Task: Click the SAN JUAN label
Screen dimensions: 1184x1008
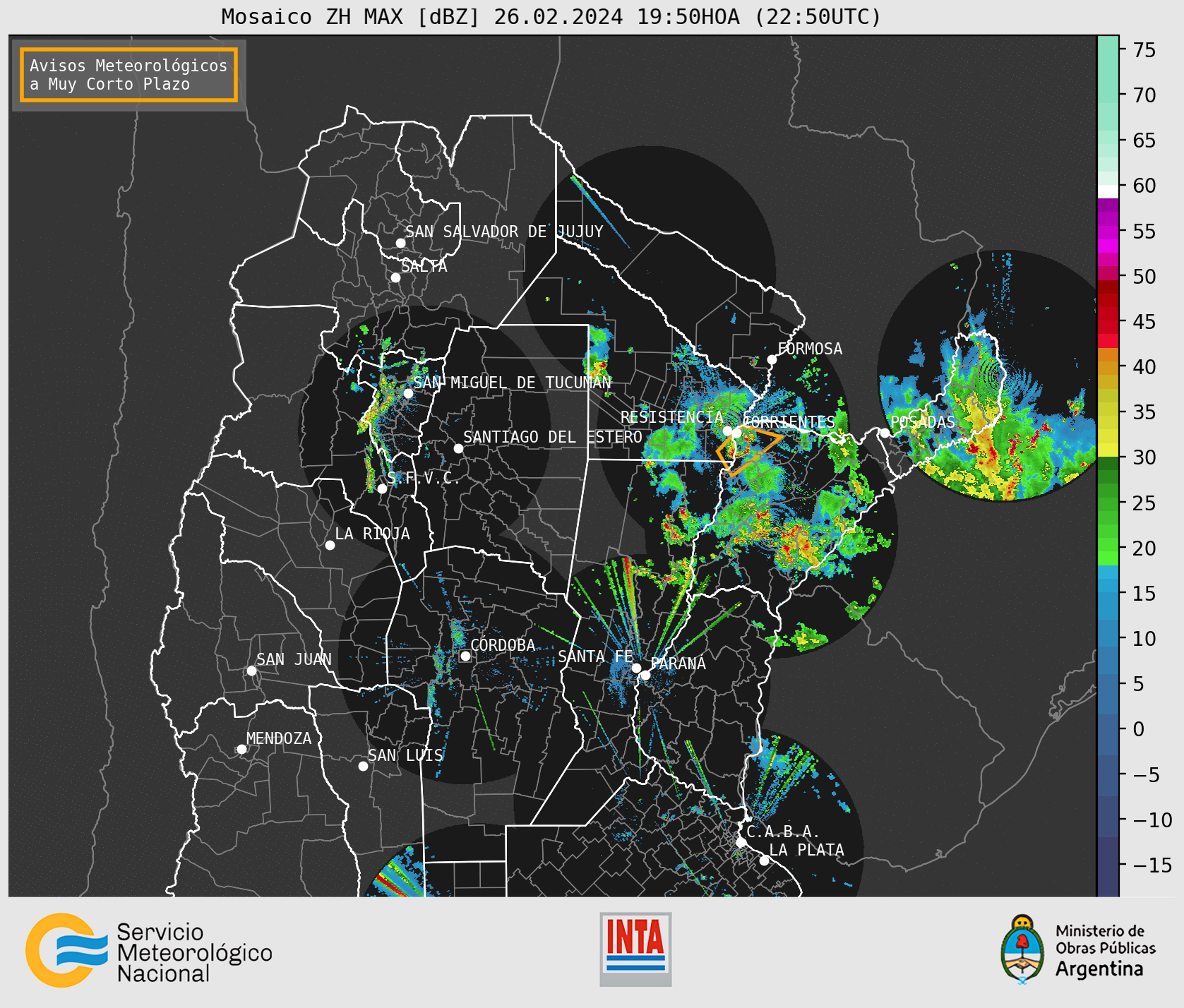Action: [294, 659]
